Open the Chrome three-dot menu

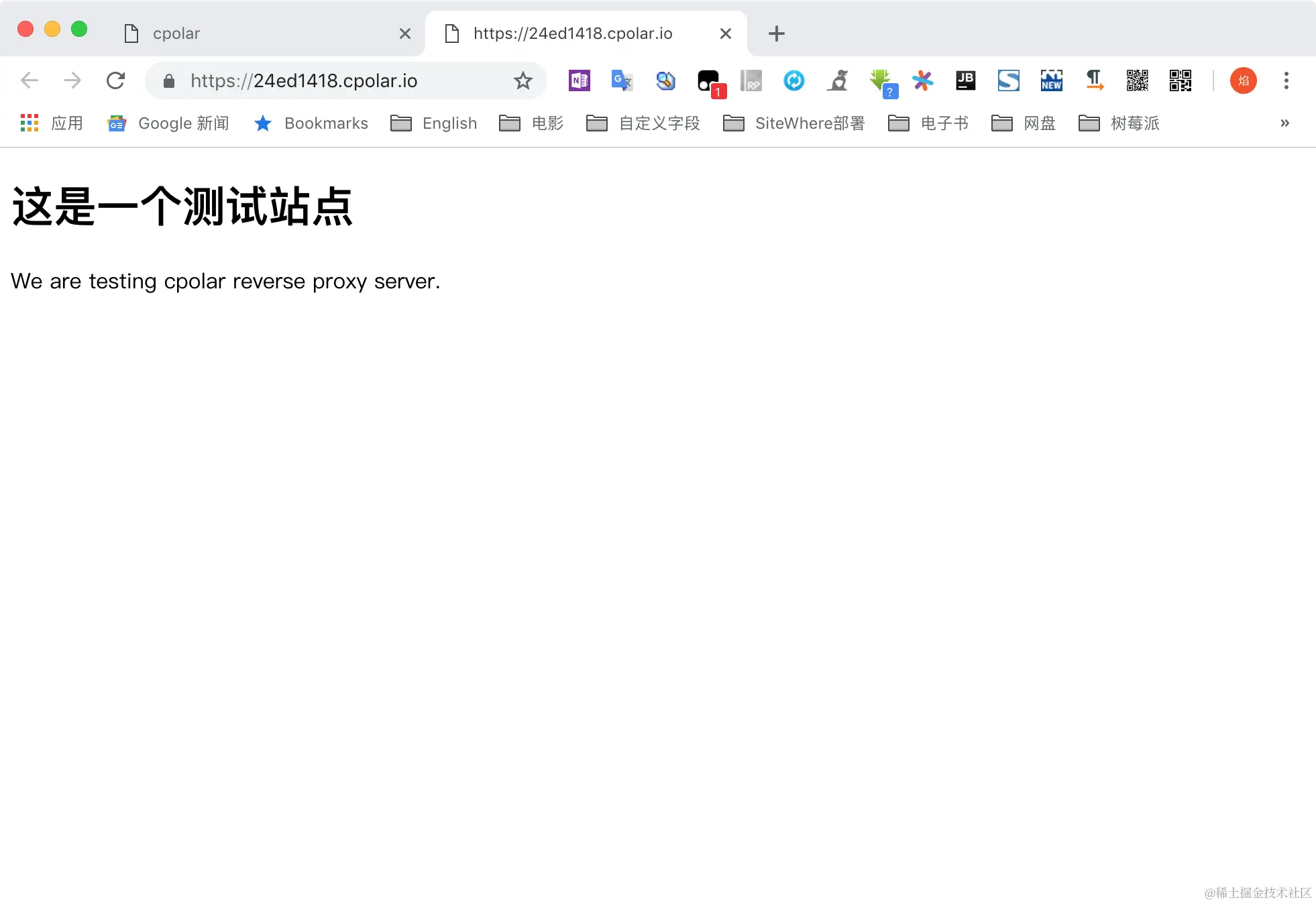[1286, 81]
